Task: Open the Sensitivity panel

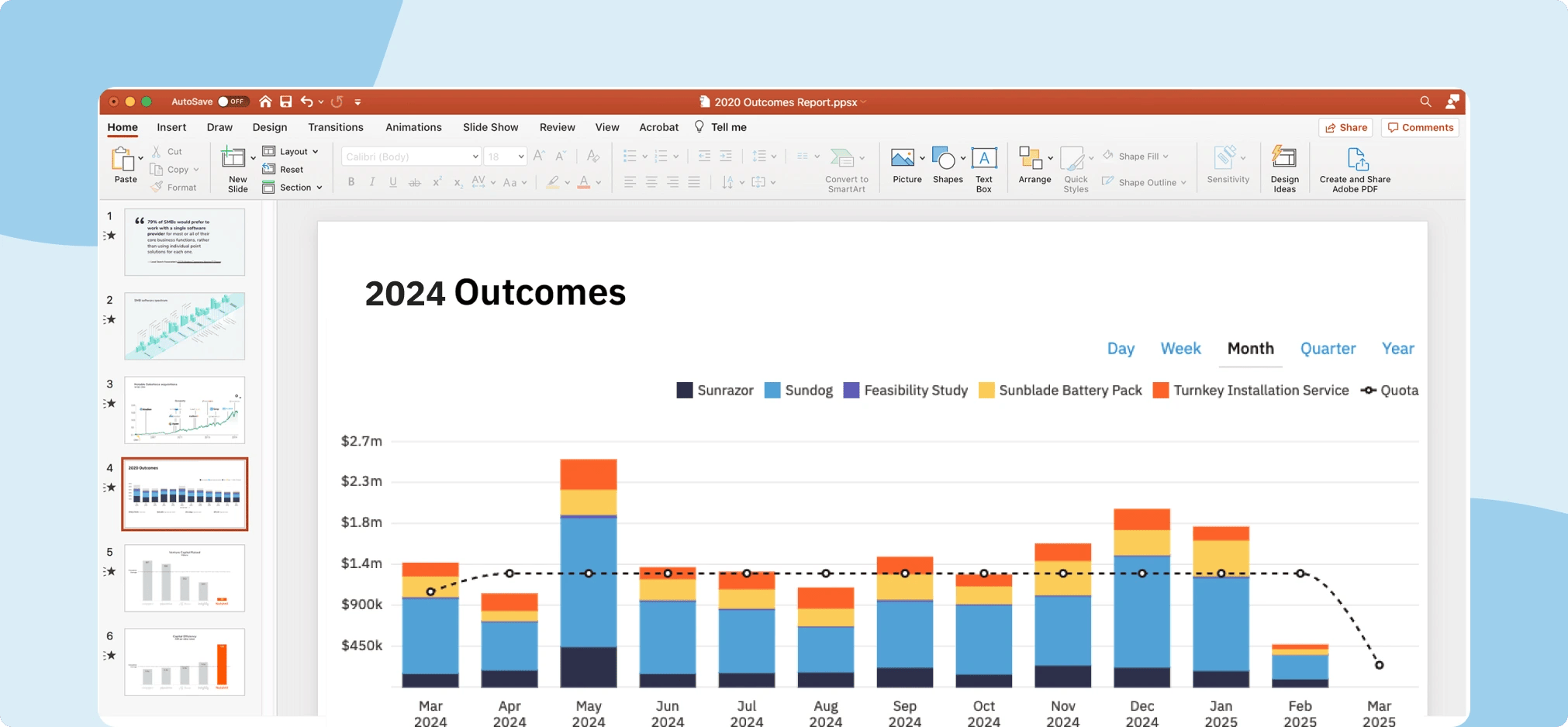Action: point(1228,167)
